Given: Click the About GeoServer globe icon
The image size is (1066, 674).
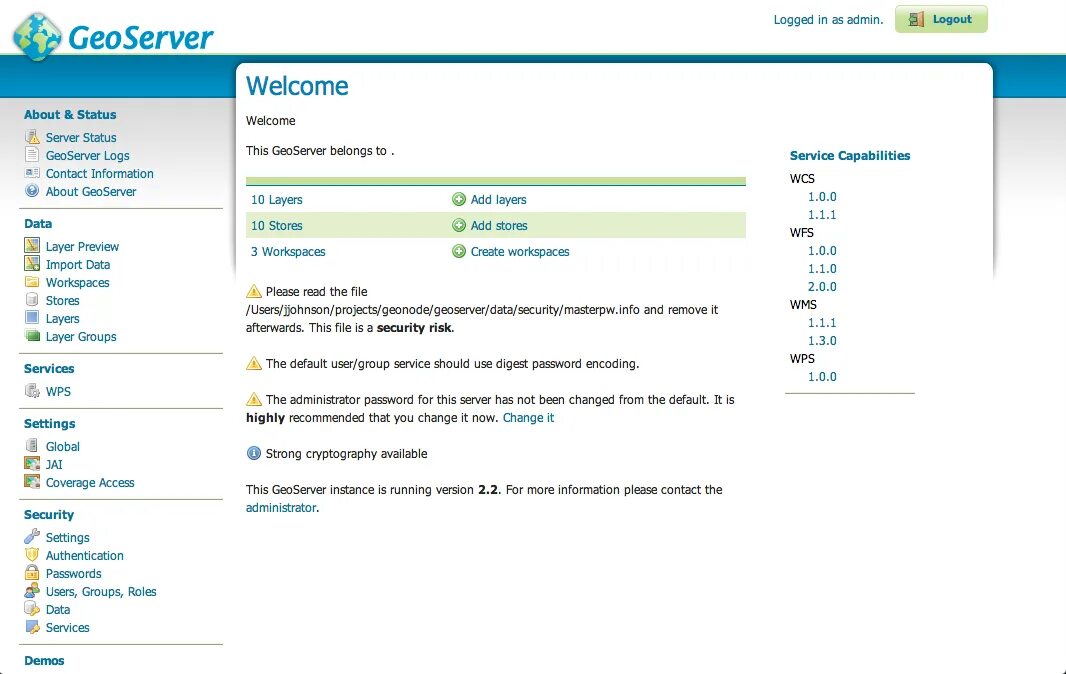Looking at the screenshot, I should click(32, 191).
